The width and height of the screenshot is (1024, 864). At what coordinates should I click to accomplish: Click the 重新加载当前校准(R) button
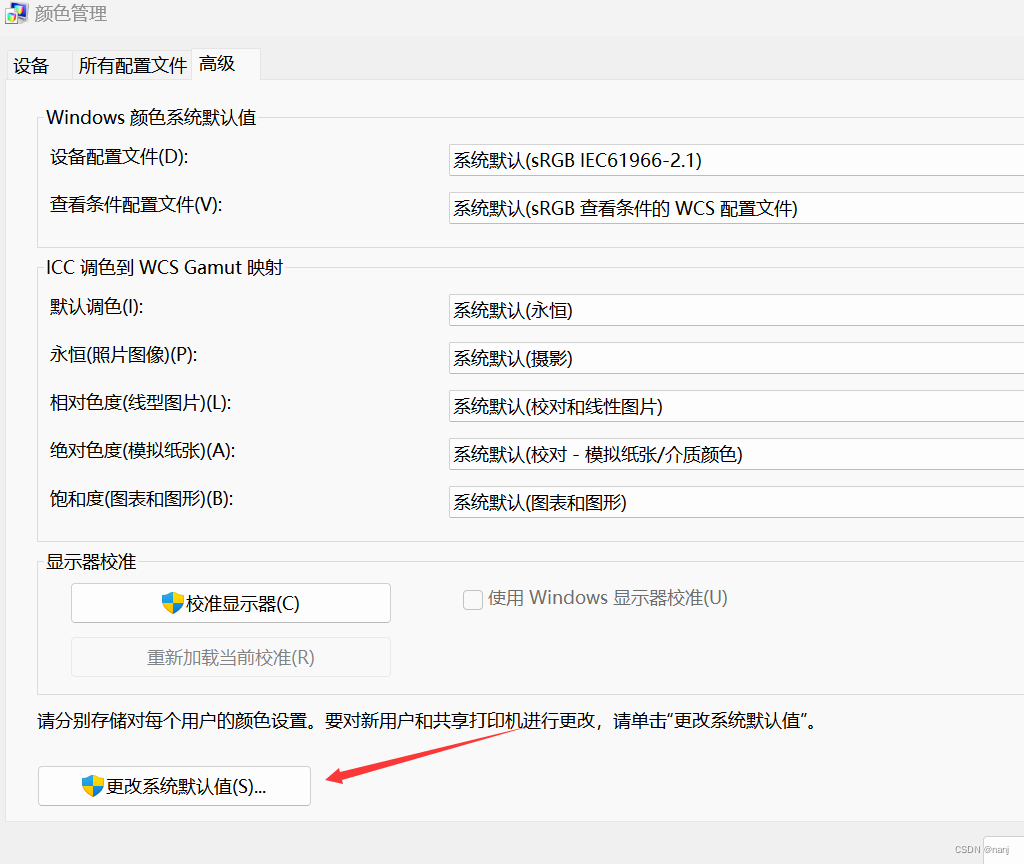click(x=231, y=657)
